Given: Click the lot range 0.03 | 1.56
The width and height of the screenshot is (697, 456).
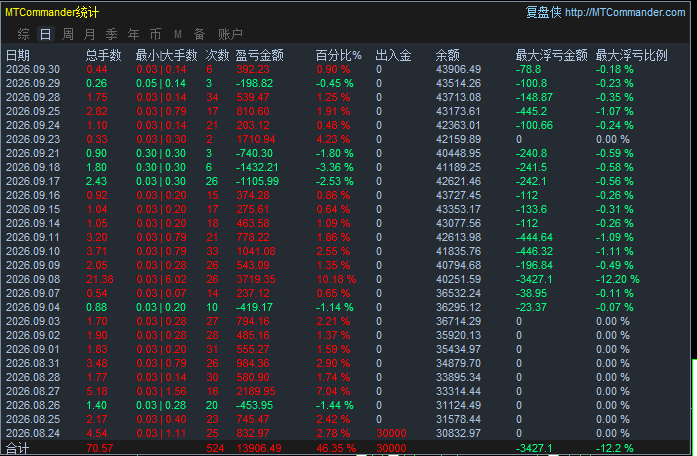Looking at the screenshot, I should point(161,391).
